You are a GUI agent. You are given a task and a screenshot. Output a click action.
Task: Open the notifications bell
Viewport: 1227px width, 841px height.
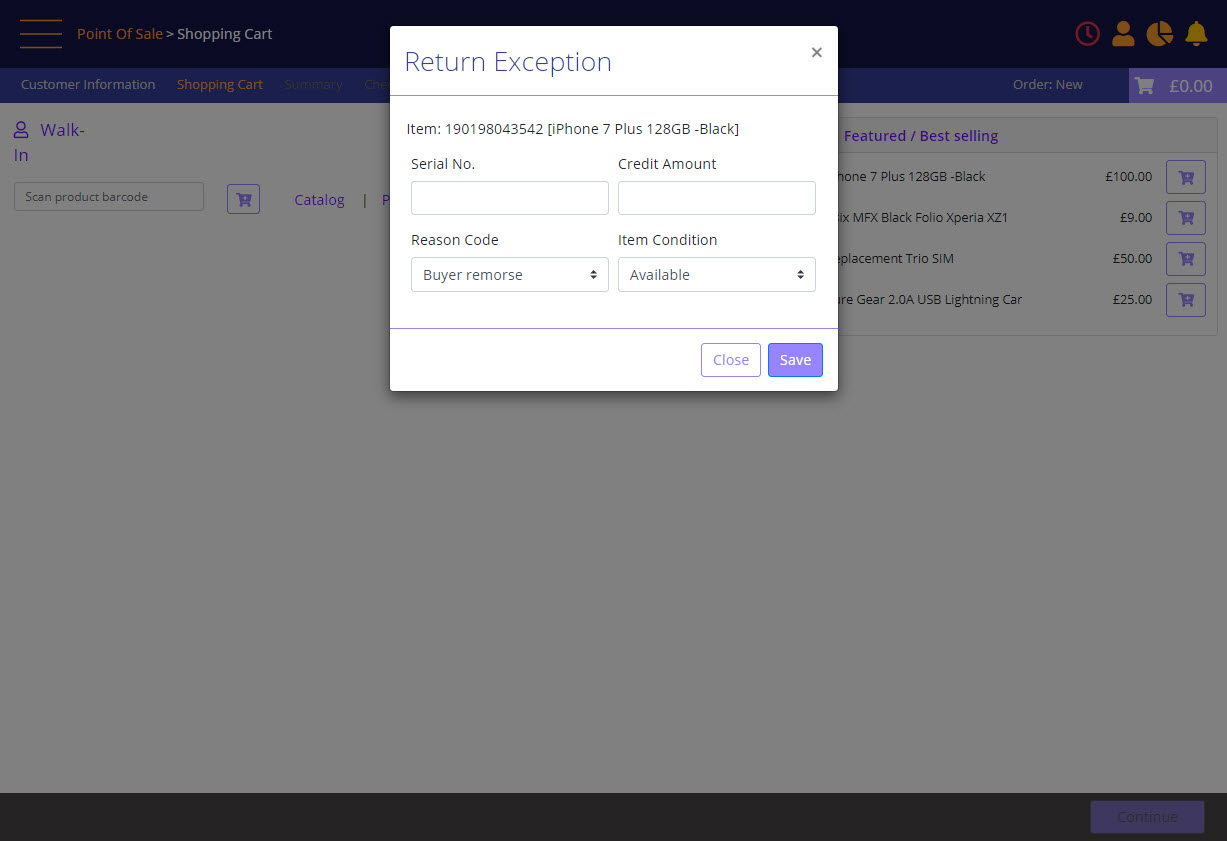pyautogui.click(x=1196, y=34)
